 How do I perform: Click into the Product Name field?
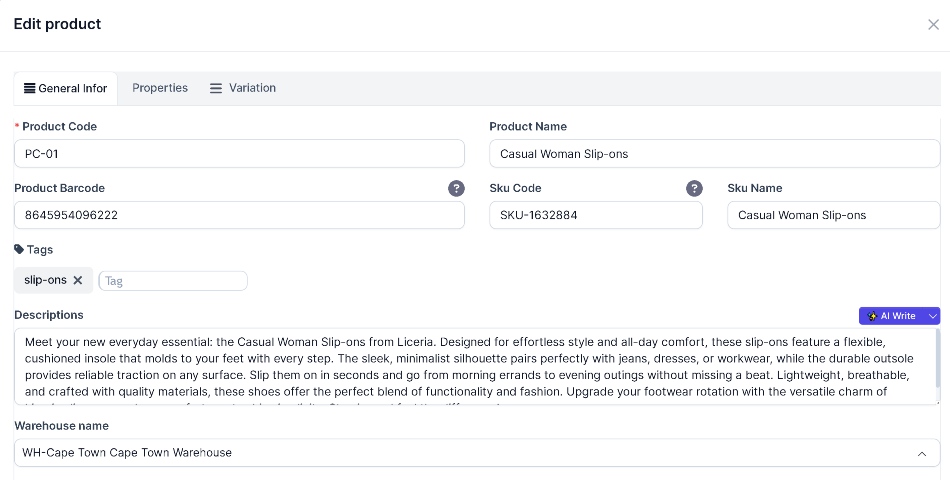(x=715, y=154)
